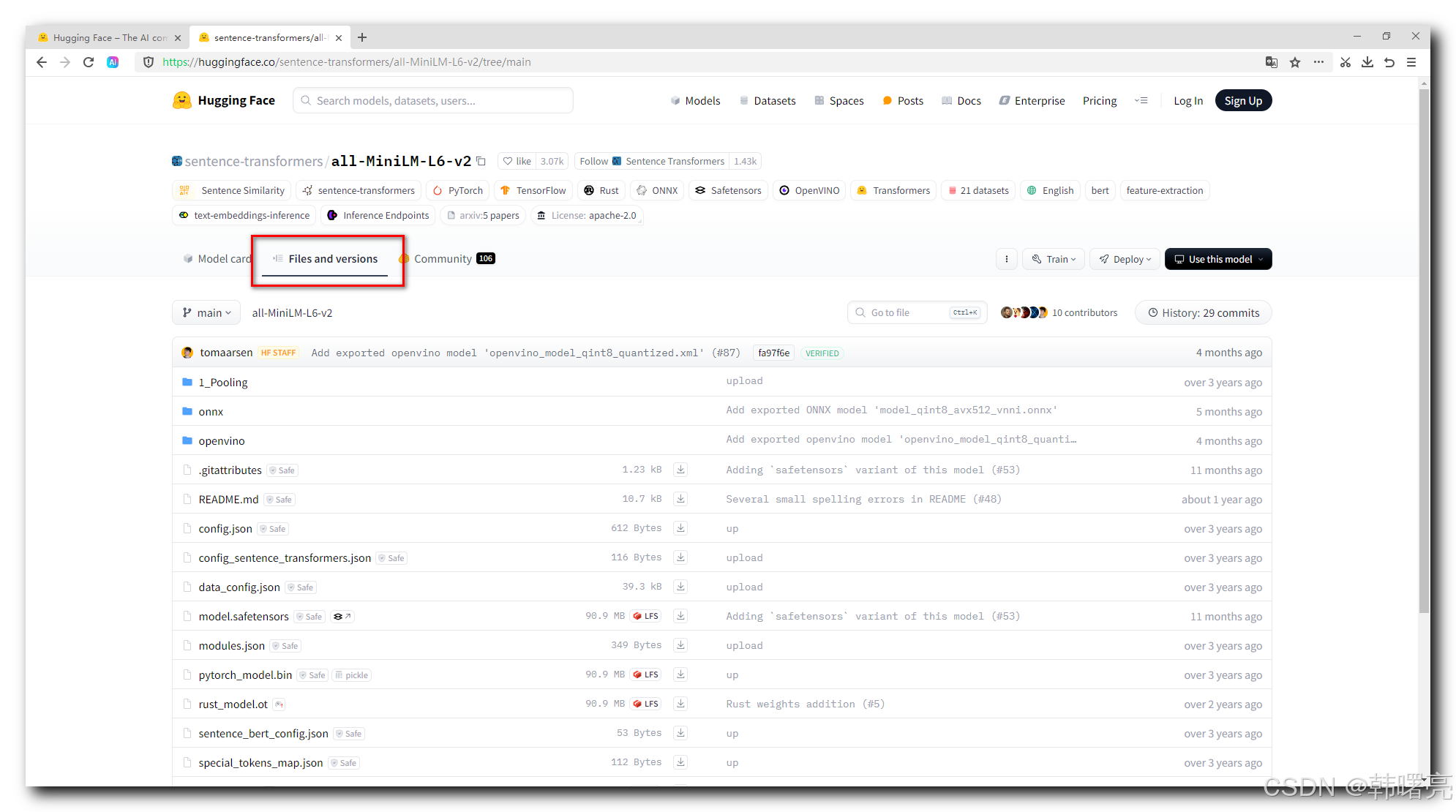
Task: Click the browser bookmark star icon
Action: coord(1295,62)
